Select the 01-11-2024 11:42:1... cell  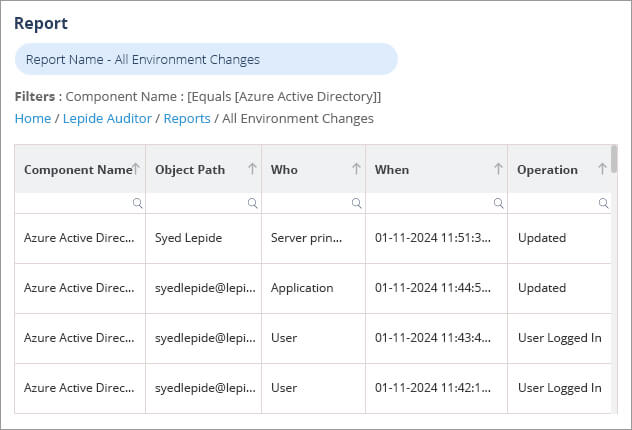click(x=437, y=388)
